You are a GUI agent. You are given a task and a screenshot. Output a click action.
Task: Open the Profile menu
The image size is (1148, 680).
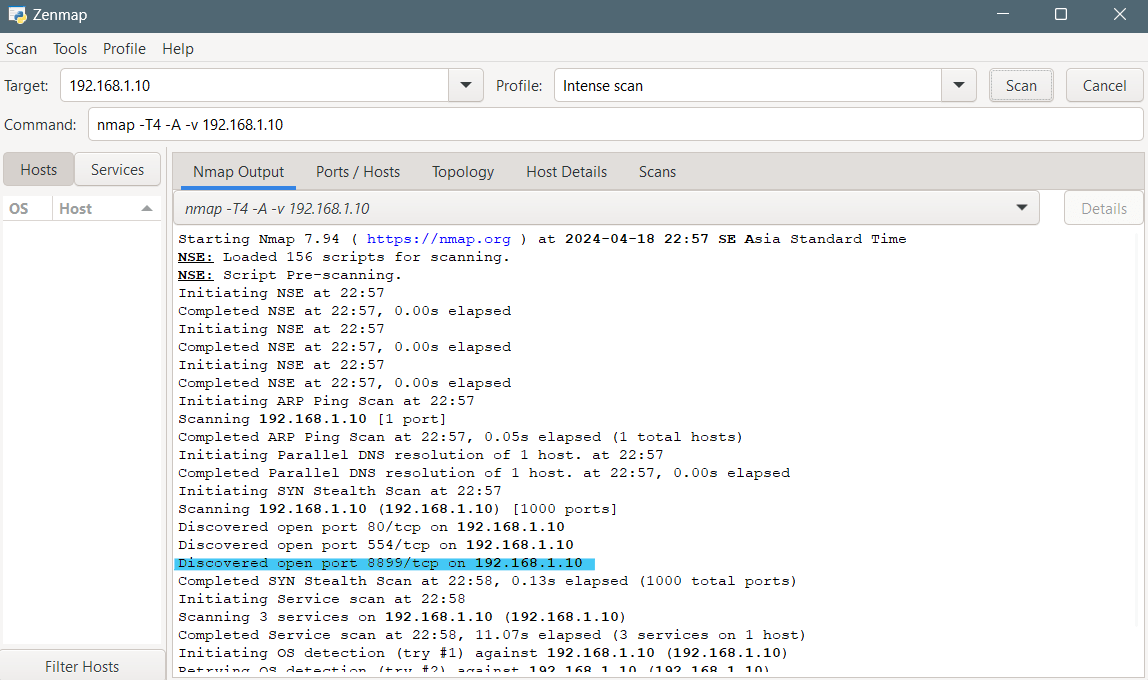coord(124,49)
